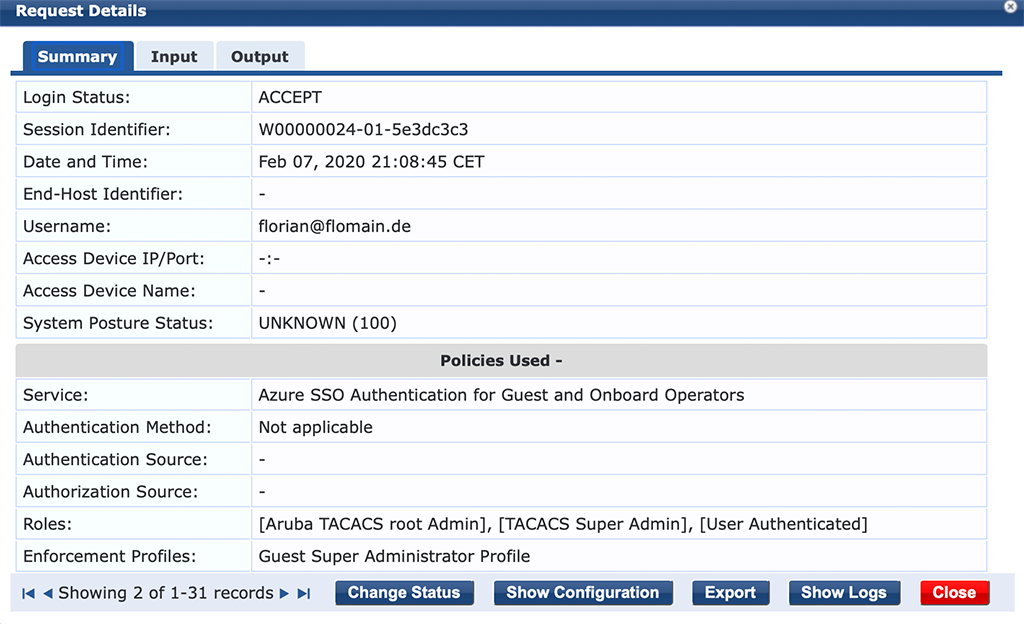Viewport: 1024px width, 624px height.
Task: Select the ACCEPT login status value
Action: pyautogui.click(x=290, y=97)
